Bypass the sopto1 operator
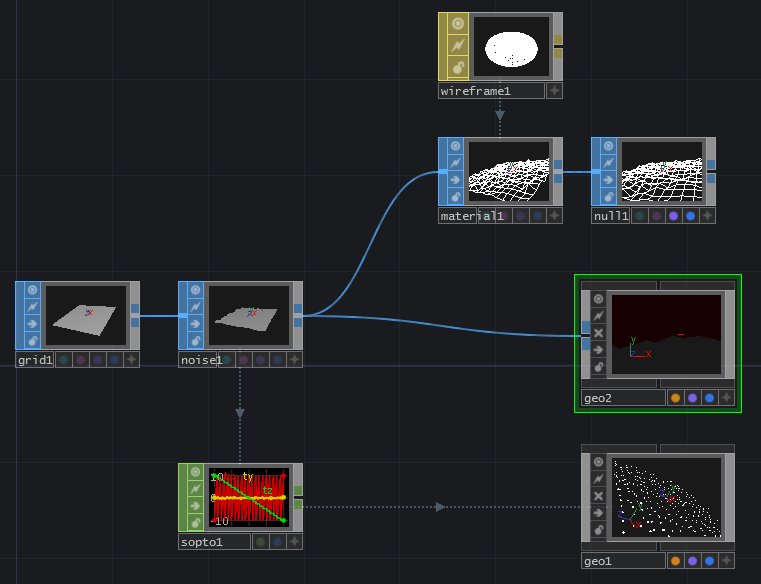 195,506
